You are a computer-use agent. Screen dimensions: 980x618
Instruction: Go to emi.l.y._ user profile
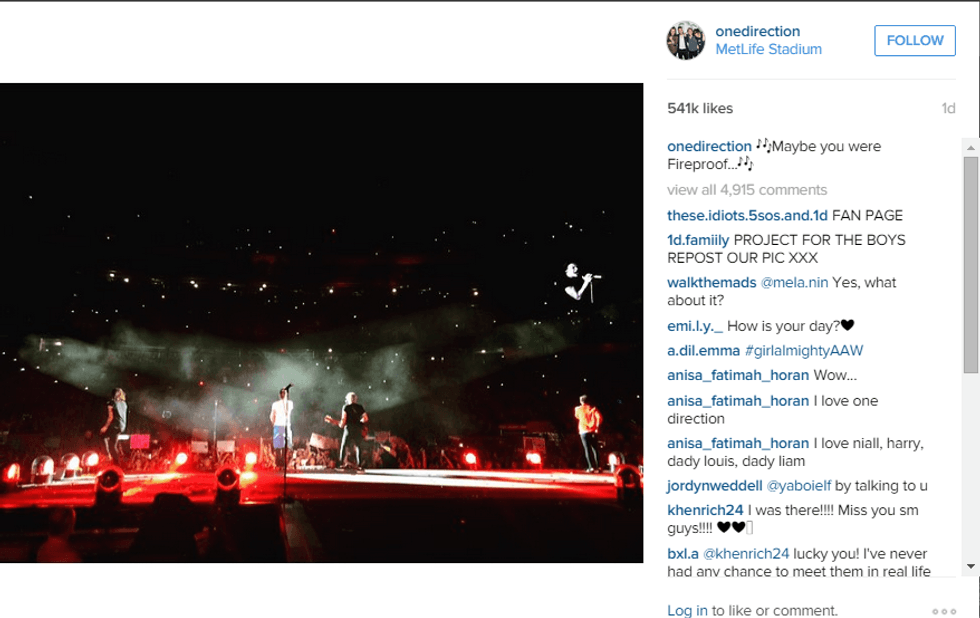pos(694,326)
